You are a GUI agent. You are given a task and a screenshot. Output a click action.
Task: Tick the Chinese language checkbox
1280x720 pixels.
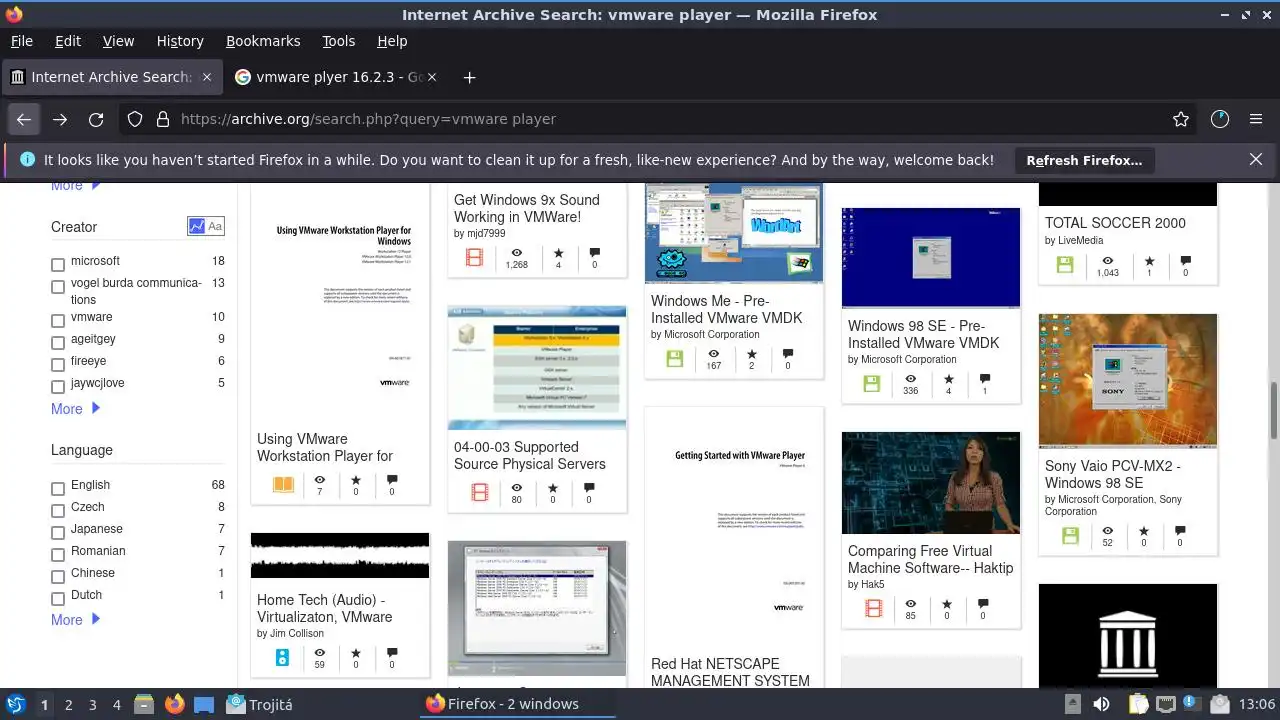coord(58,577)
